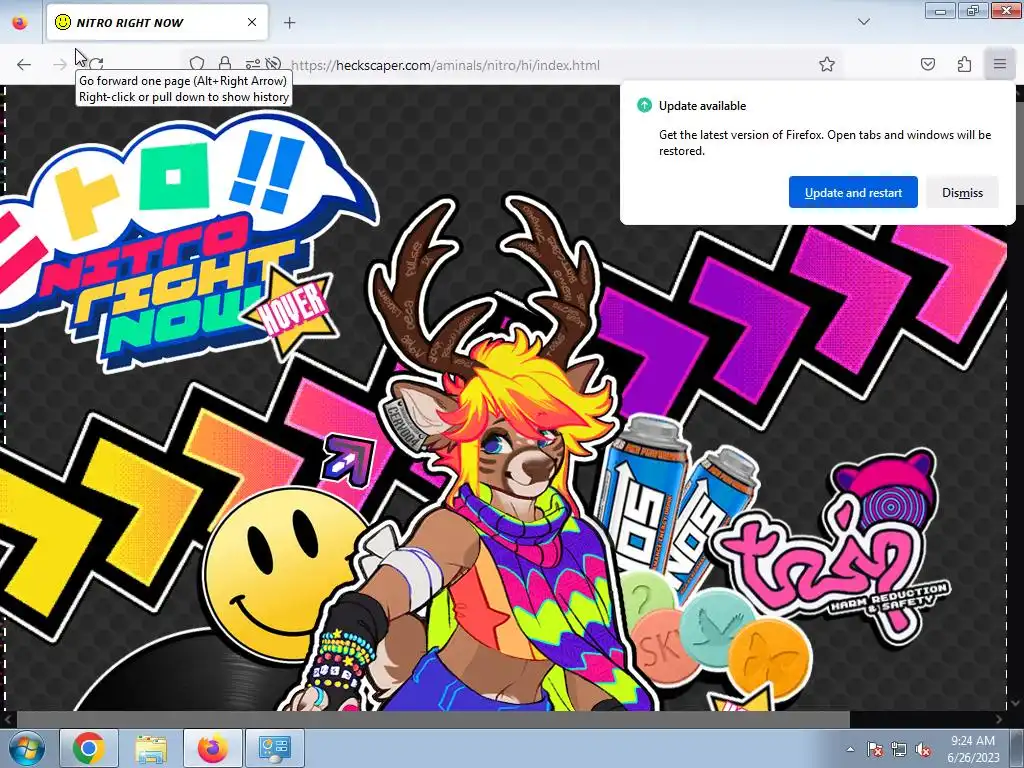Click the HOVER star badge
Viewport: 1024px width, 768px height.
coord(293,310)
